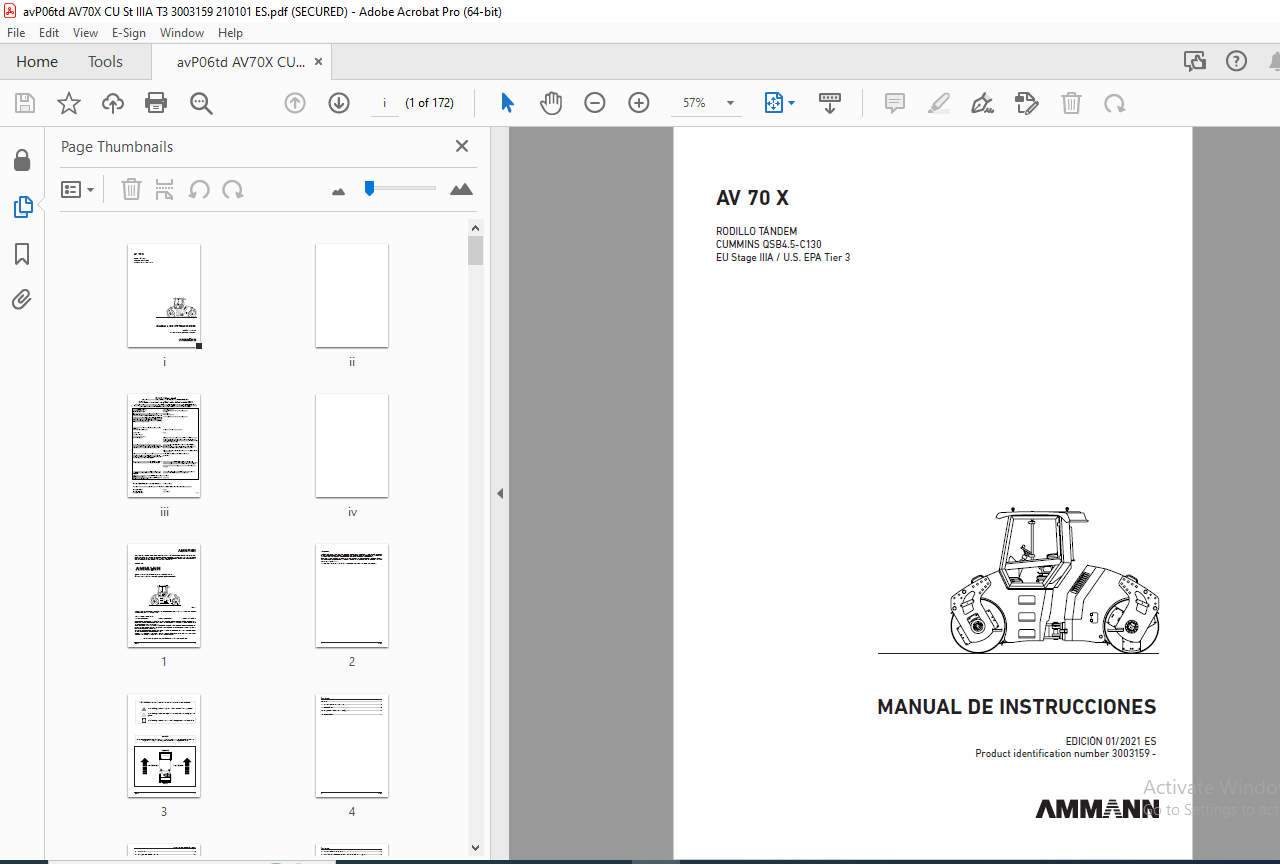The image size is (1280, 864).
Task: Print the document via printer icon
Action: click(156, 103)
